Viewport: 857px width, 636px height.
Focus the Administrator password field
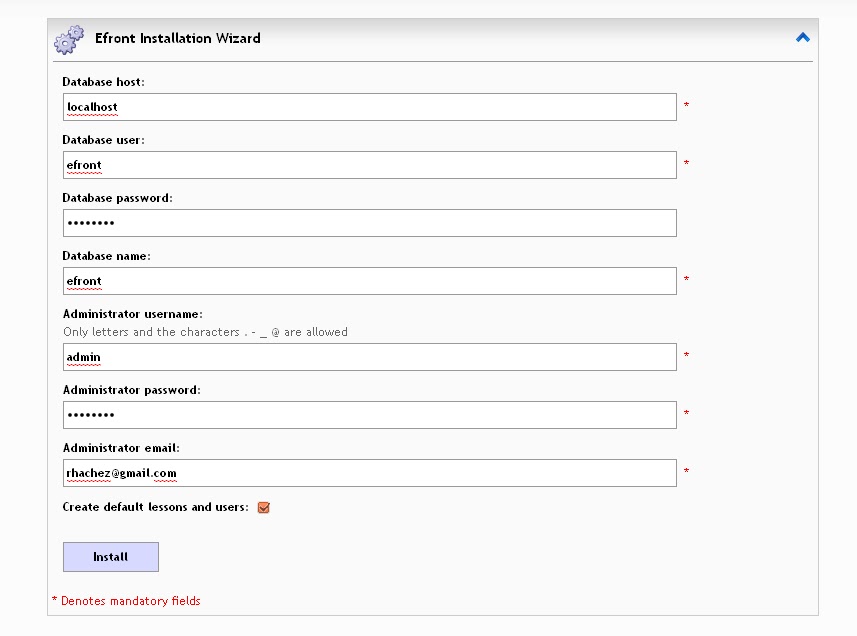tap(369, 415)
